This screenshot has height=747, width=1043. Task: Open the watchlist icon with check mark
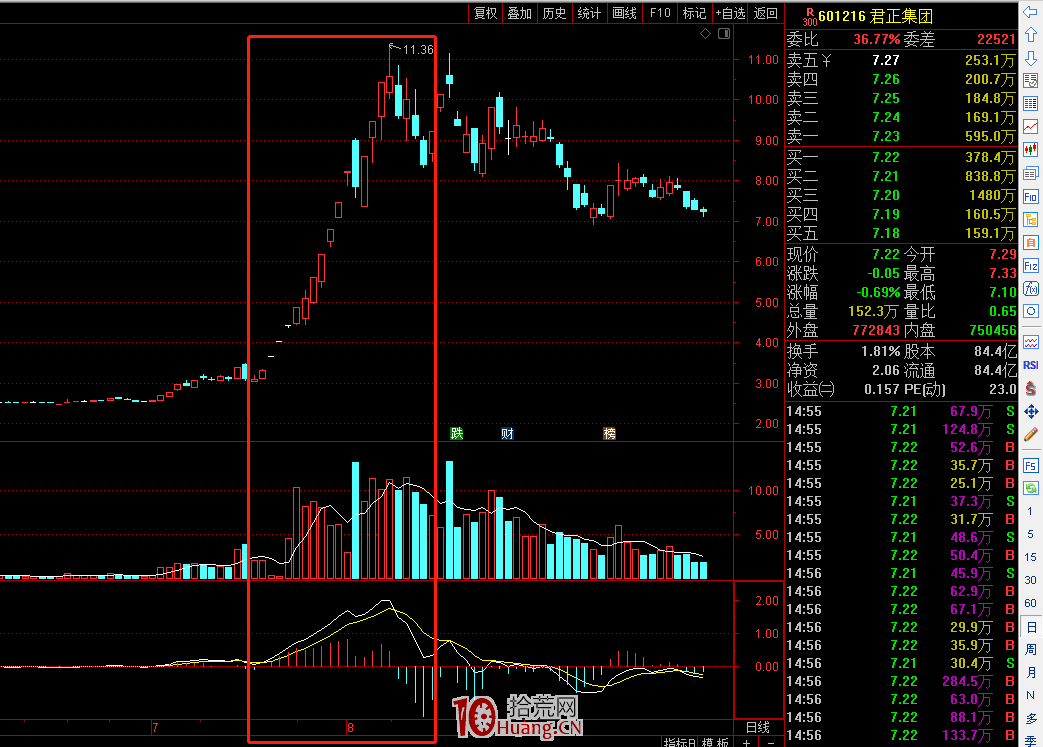(x=1030, y=80)
